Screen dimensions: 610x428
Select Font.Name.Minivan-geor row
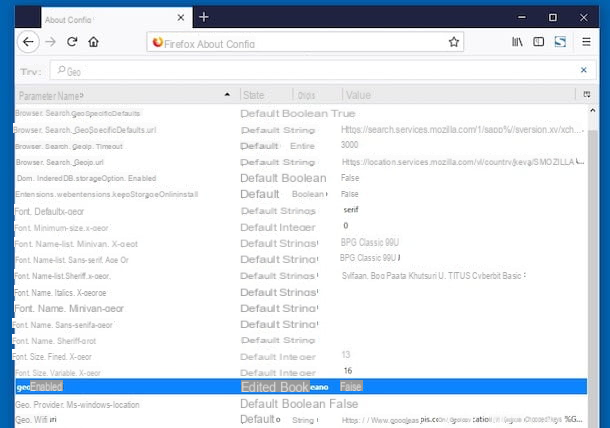[301, 309]
